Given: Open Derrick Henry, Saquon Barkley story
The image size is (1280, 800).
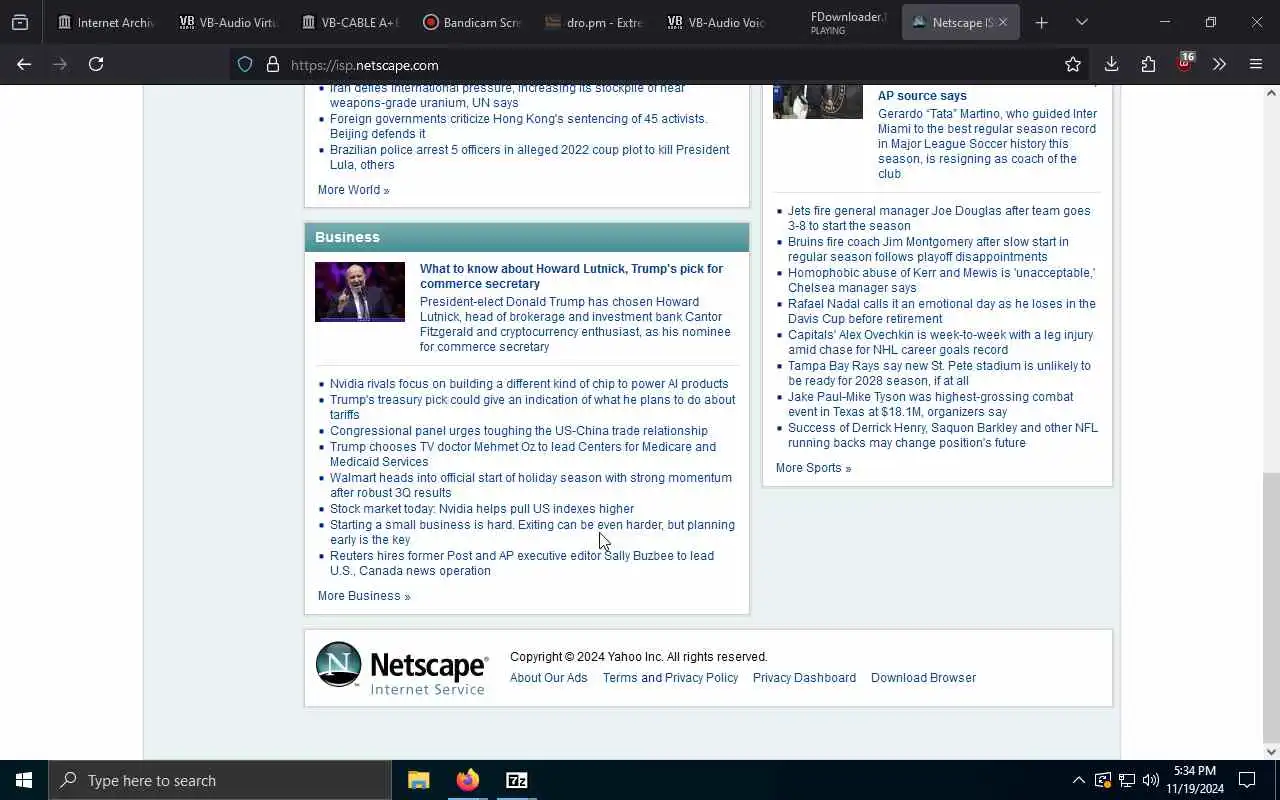Looking at the screenshot, I should [x=943, y=435].
